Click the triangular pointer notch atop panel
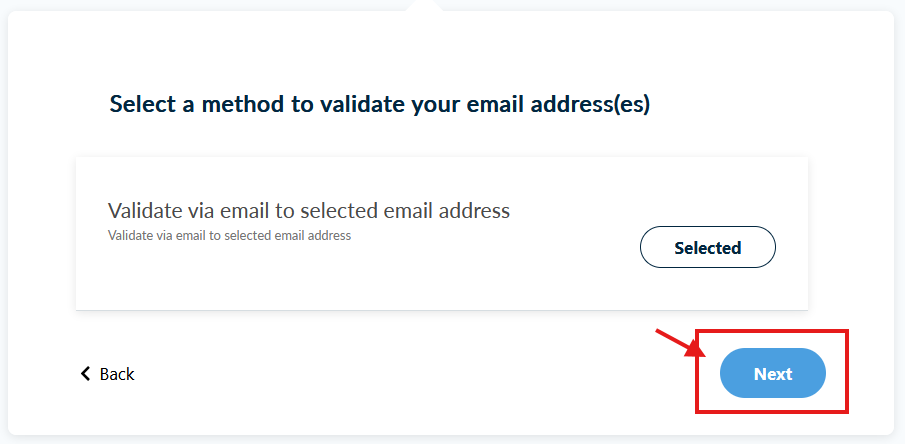Screen dimensions: 905x444 click(424, 5)
